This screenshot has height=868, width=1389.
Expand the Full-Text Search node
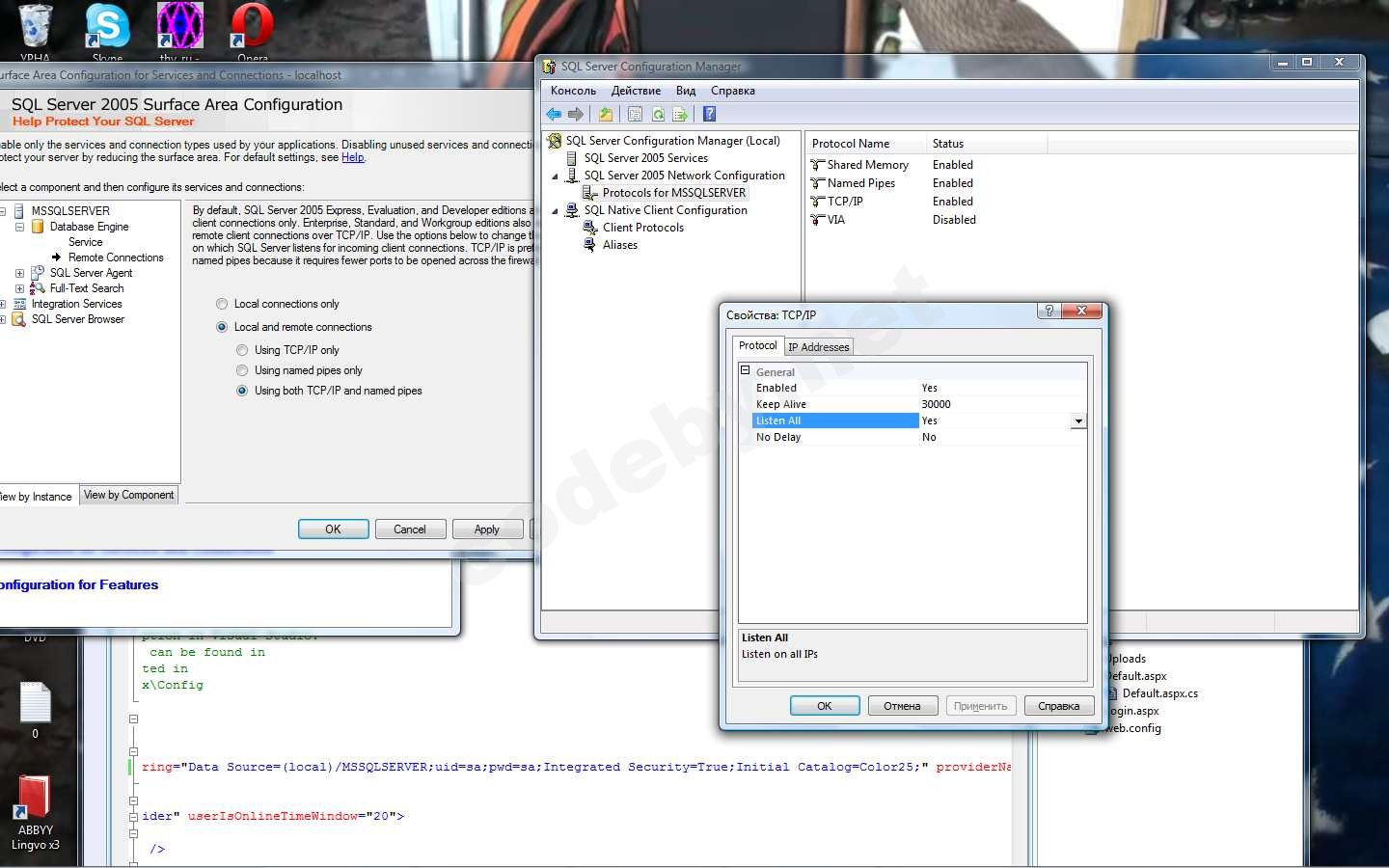point(19,288)
